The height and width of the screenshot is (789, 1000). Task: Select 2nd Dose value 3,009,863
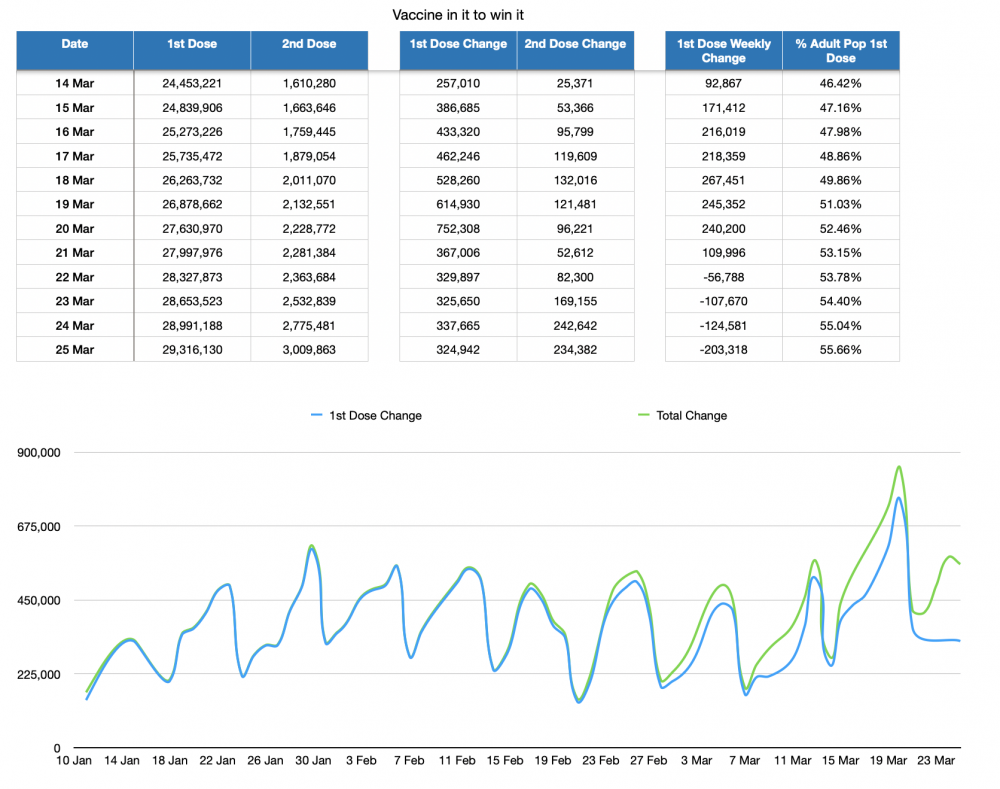pyautogui.click(x=309, y=350)
